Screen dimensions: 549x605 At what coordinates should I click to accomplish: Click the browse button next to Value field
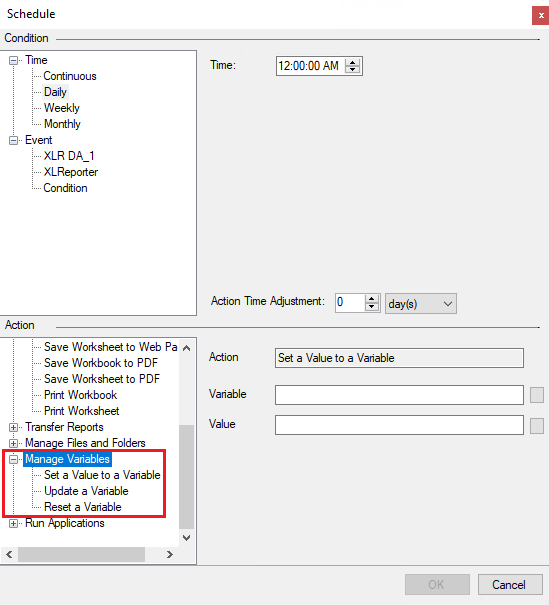pos(537,426)
